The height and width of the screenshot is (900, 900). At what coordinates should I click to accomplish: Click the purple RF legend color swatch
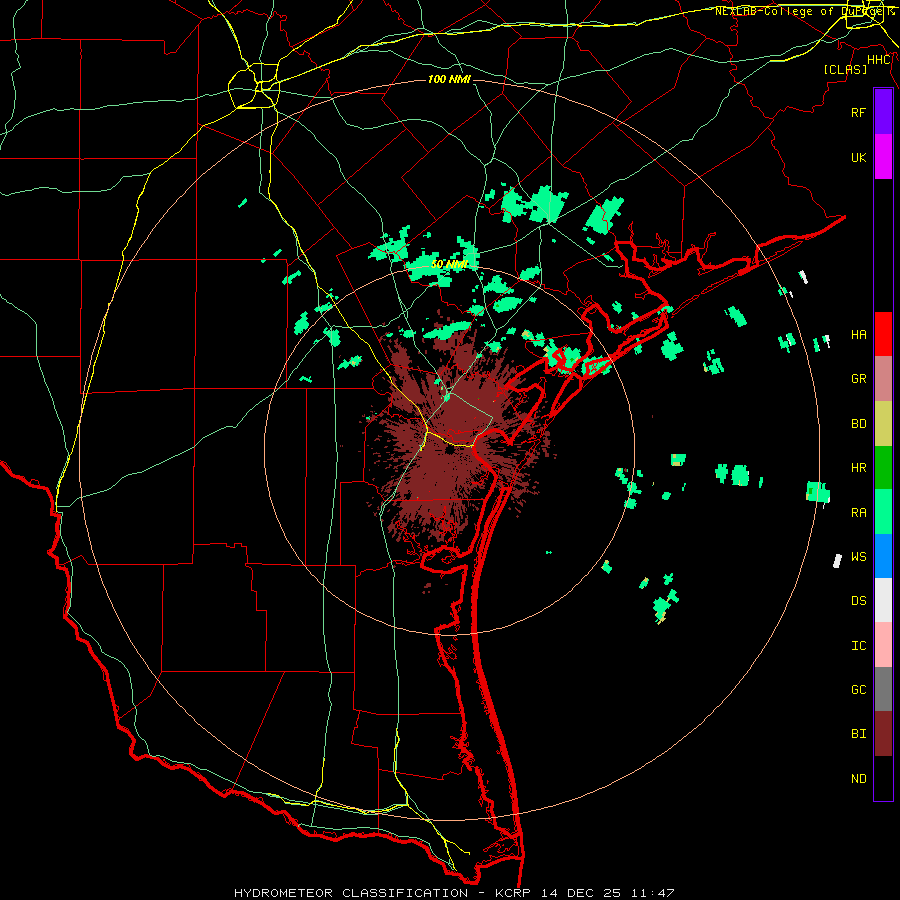pyautogui.click(x=883, y=112)
